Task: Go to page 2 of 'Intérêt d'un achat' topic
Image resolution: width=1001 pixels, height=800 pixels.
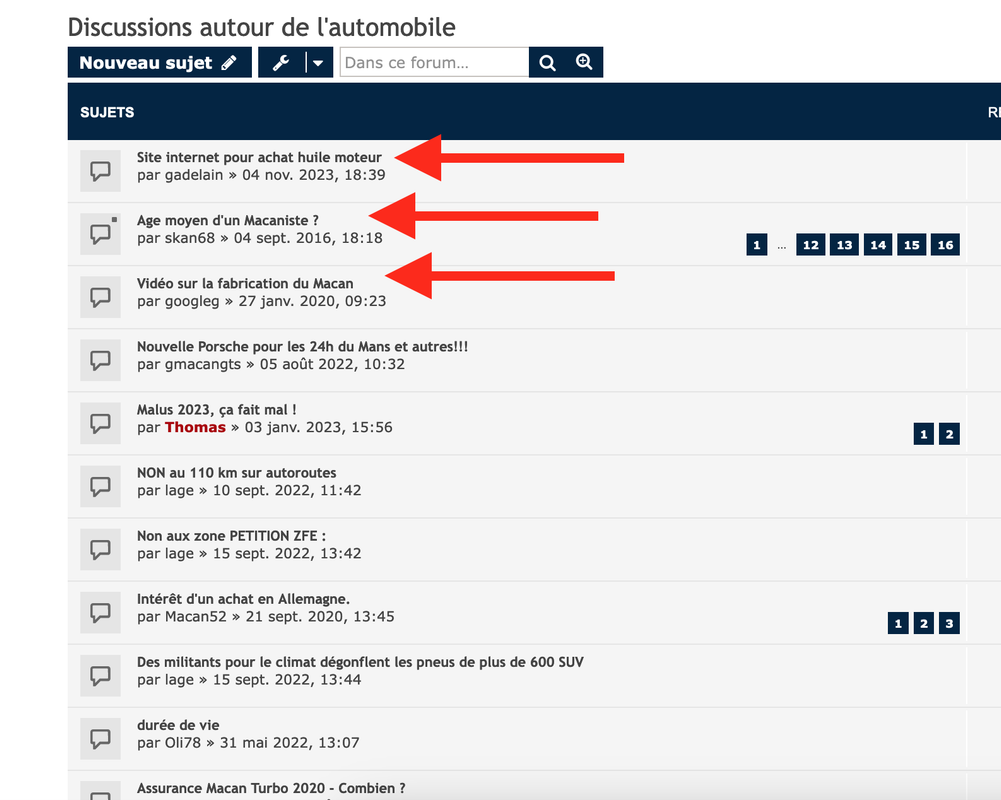Action: (924, 623)
